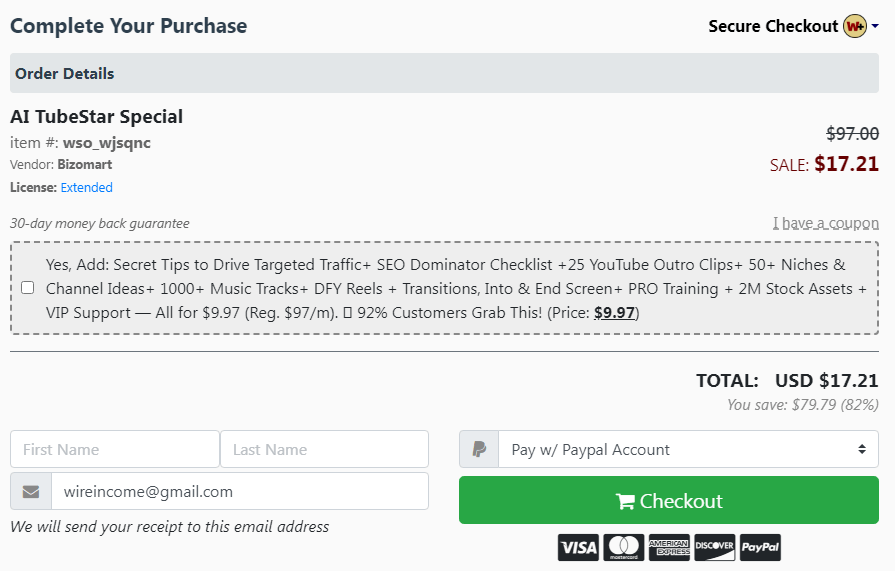Click the vendor name 'Bizomart'
This screenshot has height=571, width=895.
[x=84, y=164]
